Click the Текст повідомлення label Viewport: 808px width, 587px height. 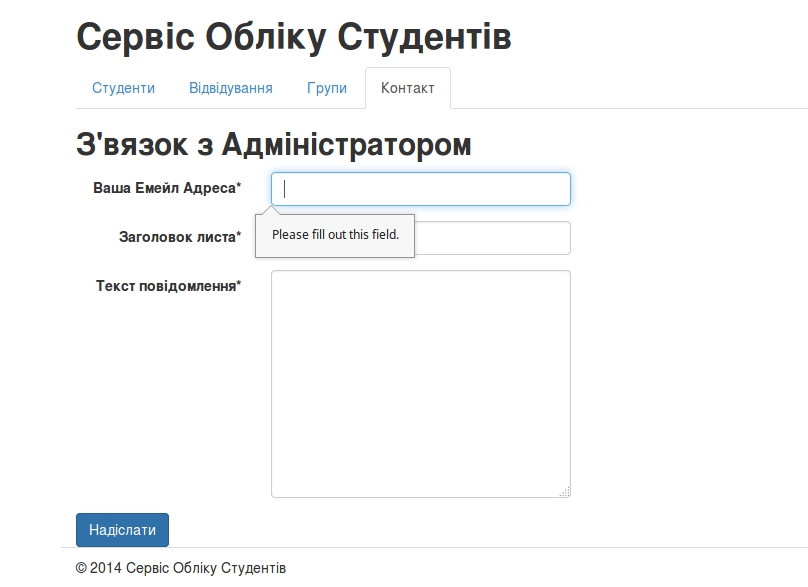click(x=169, y=286)
